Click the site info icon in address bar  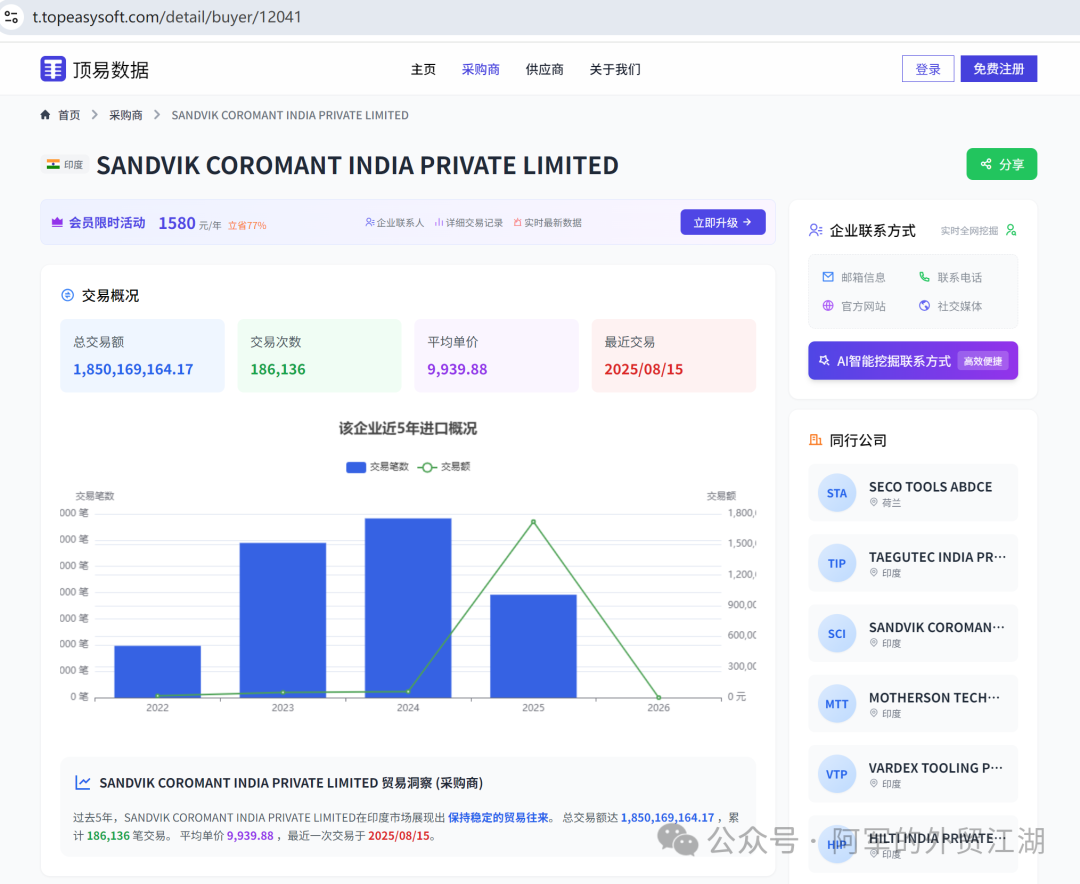12,17
